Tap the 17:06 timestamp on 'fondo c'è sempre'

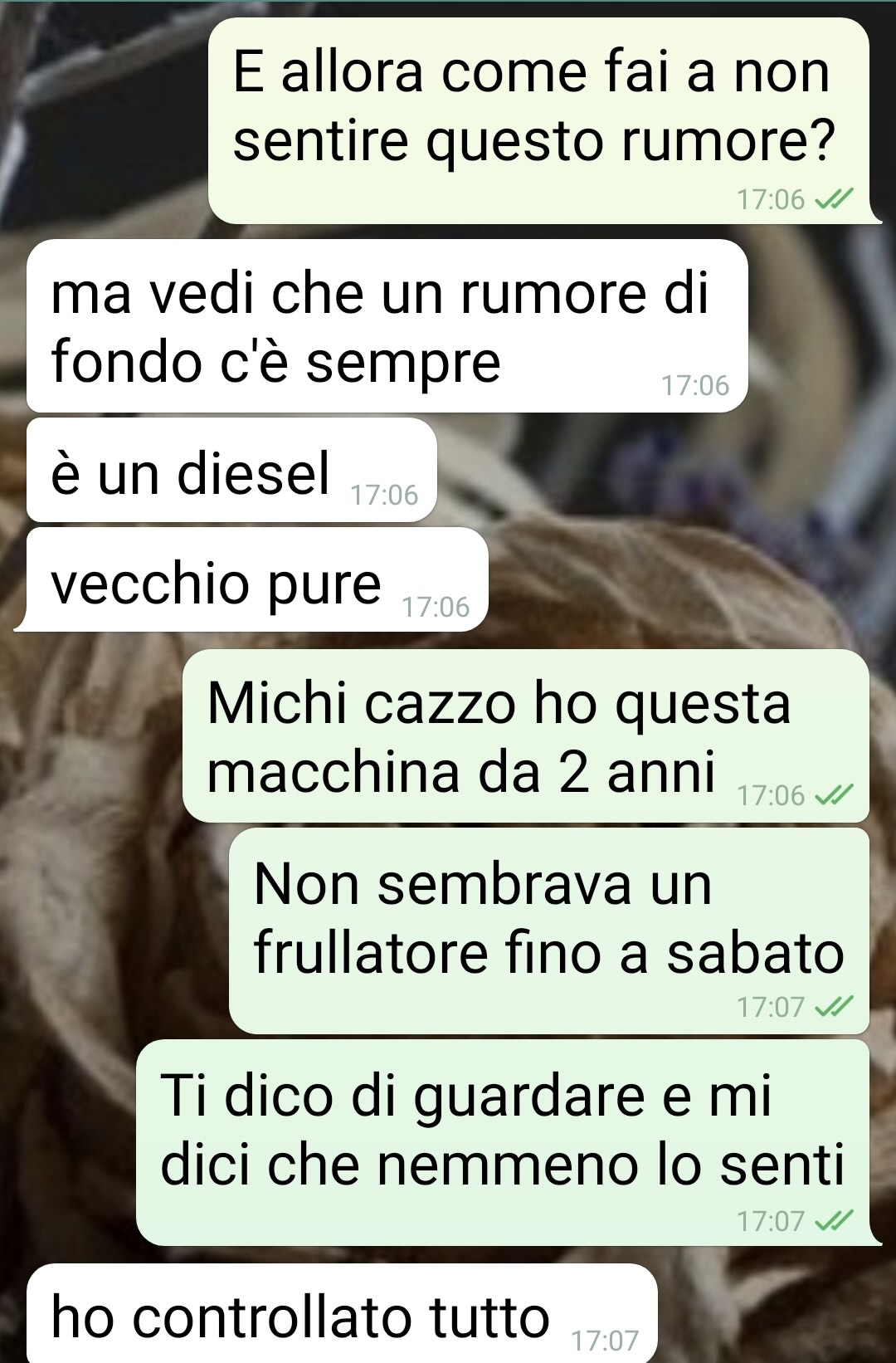[x=695, y=385]
